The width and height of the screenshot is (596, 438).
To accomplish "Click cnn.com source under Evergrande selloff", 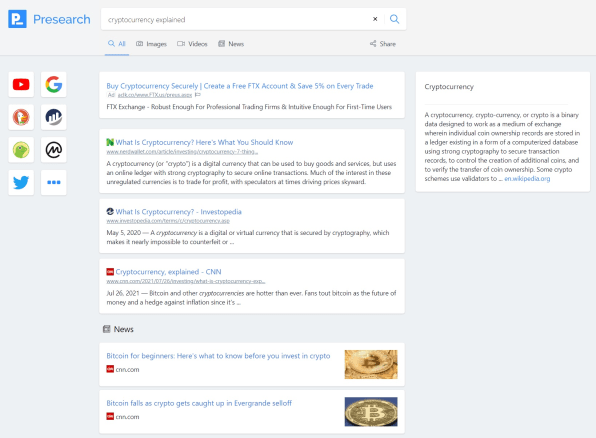I will [127, 417].
